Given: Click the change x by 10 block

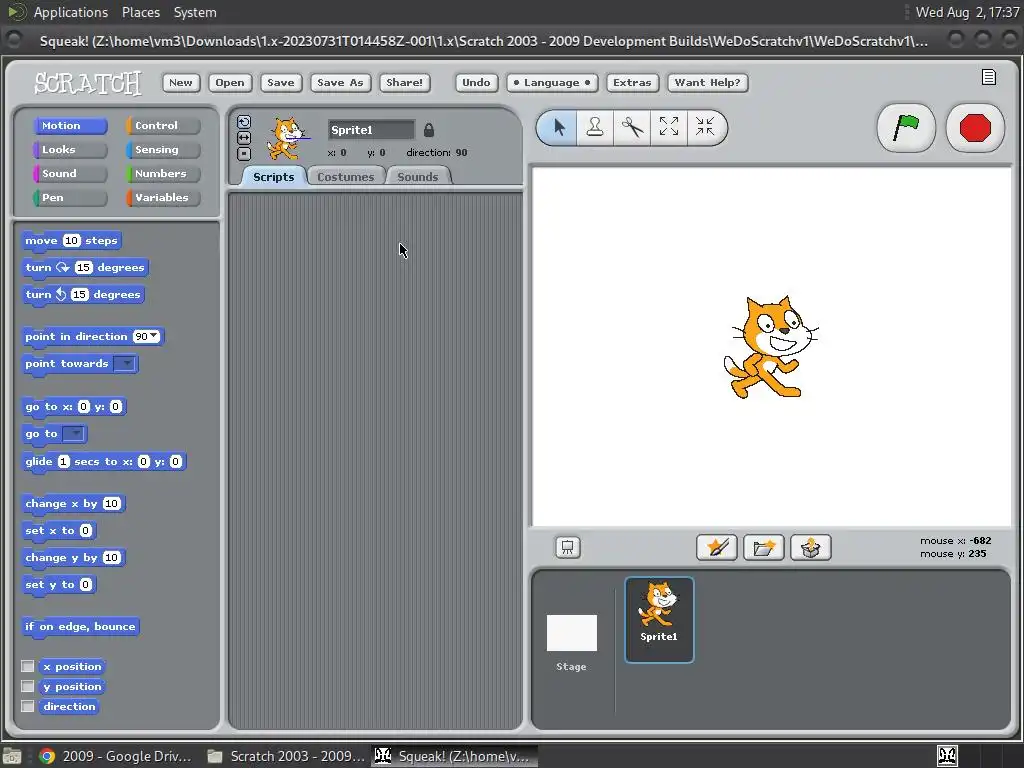Looking at the screenshot, I should tap(73, 504).
